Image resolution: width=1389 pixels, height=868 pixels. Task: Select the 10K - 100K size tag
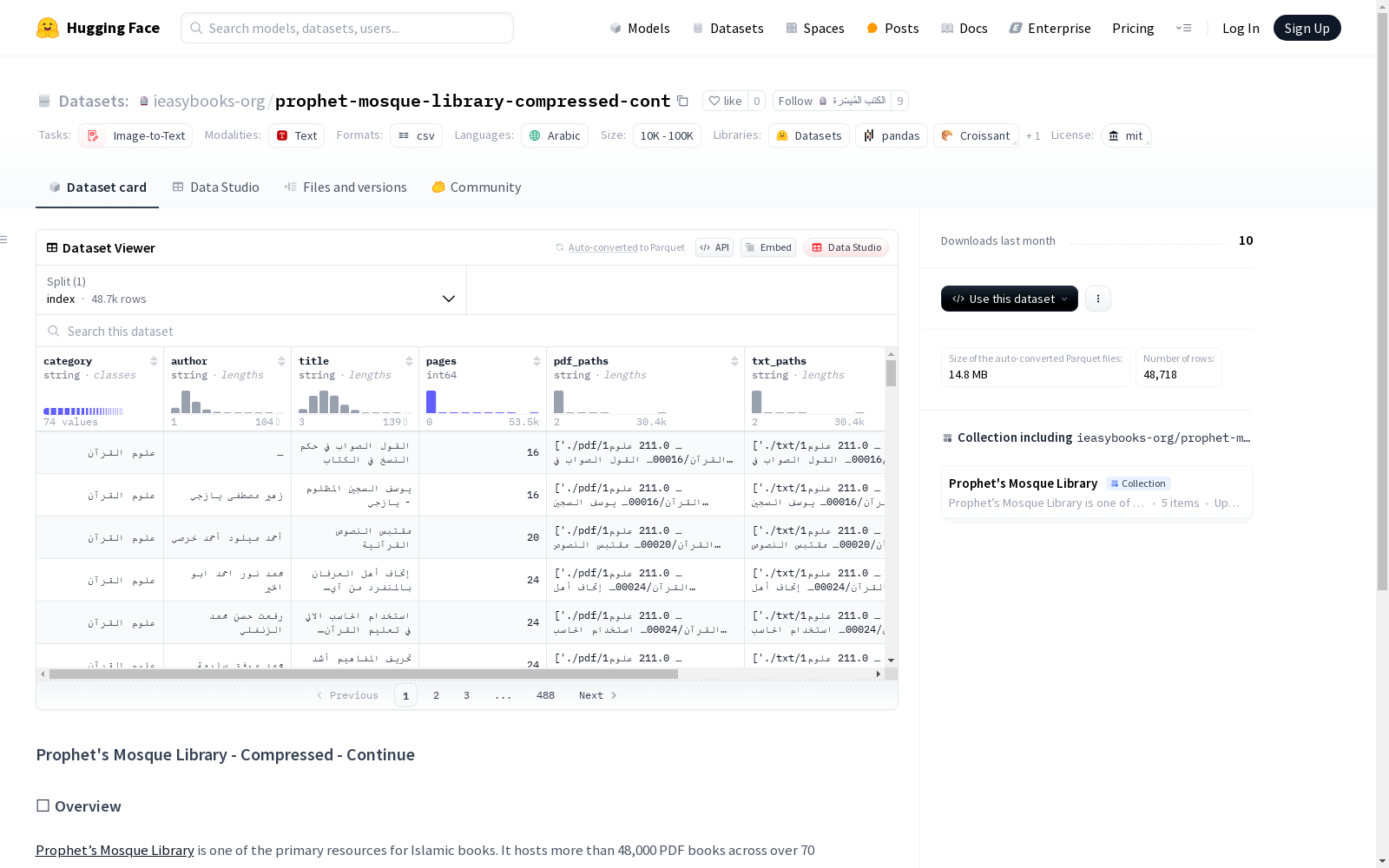click(667, 135)
